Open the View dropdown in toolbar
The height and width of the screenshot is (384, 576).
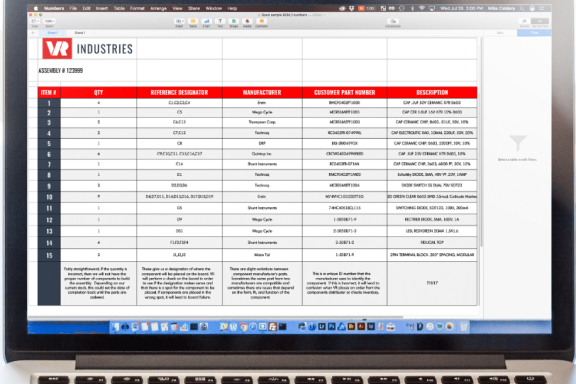pyautogui.click(x=35, y=21)
